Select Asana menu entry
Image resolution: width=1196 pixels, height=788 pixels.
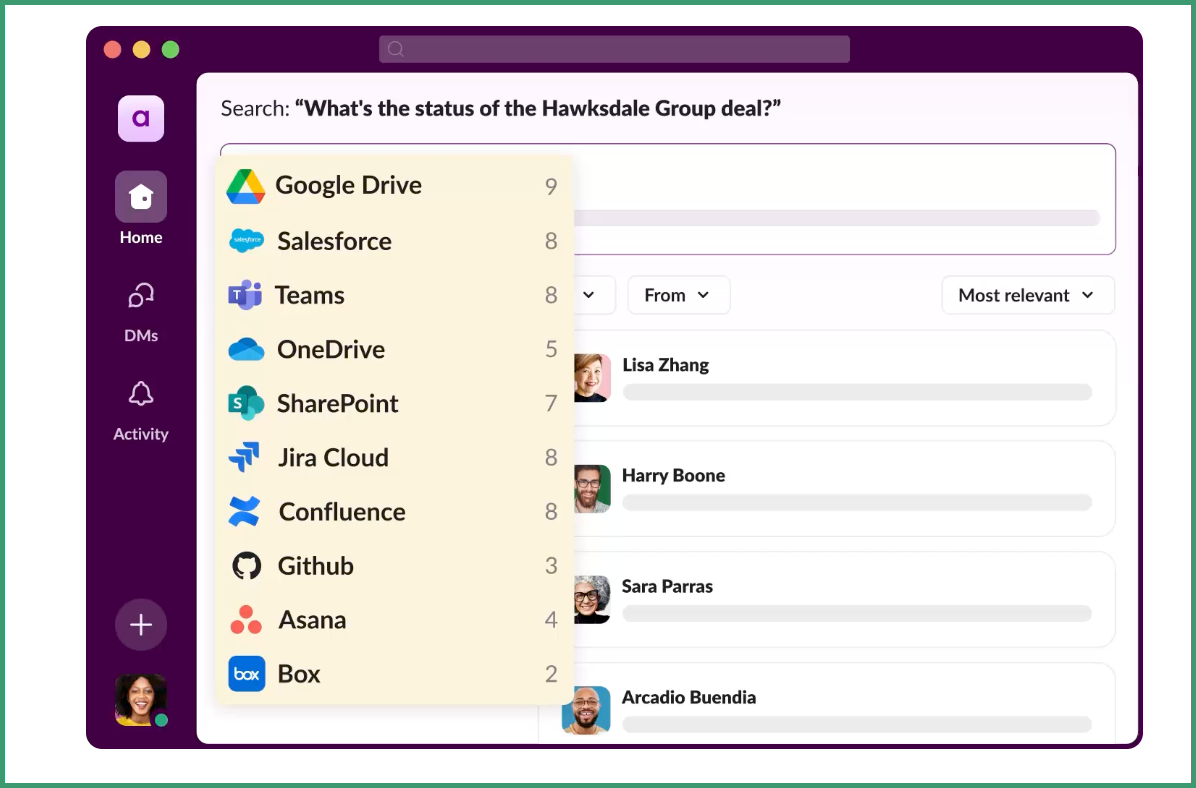pos(394,619)
